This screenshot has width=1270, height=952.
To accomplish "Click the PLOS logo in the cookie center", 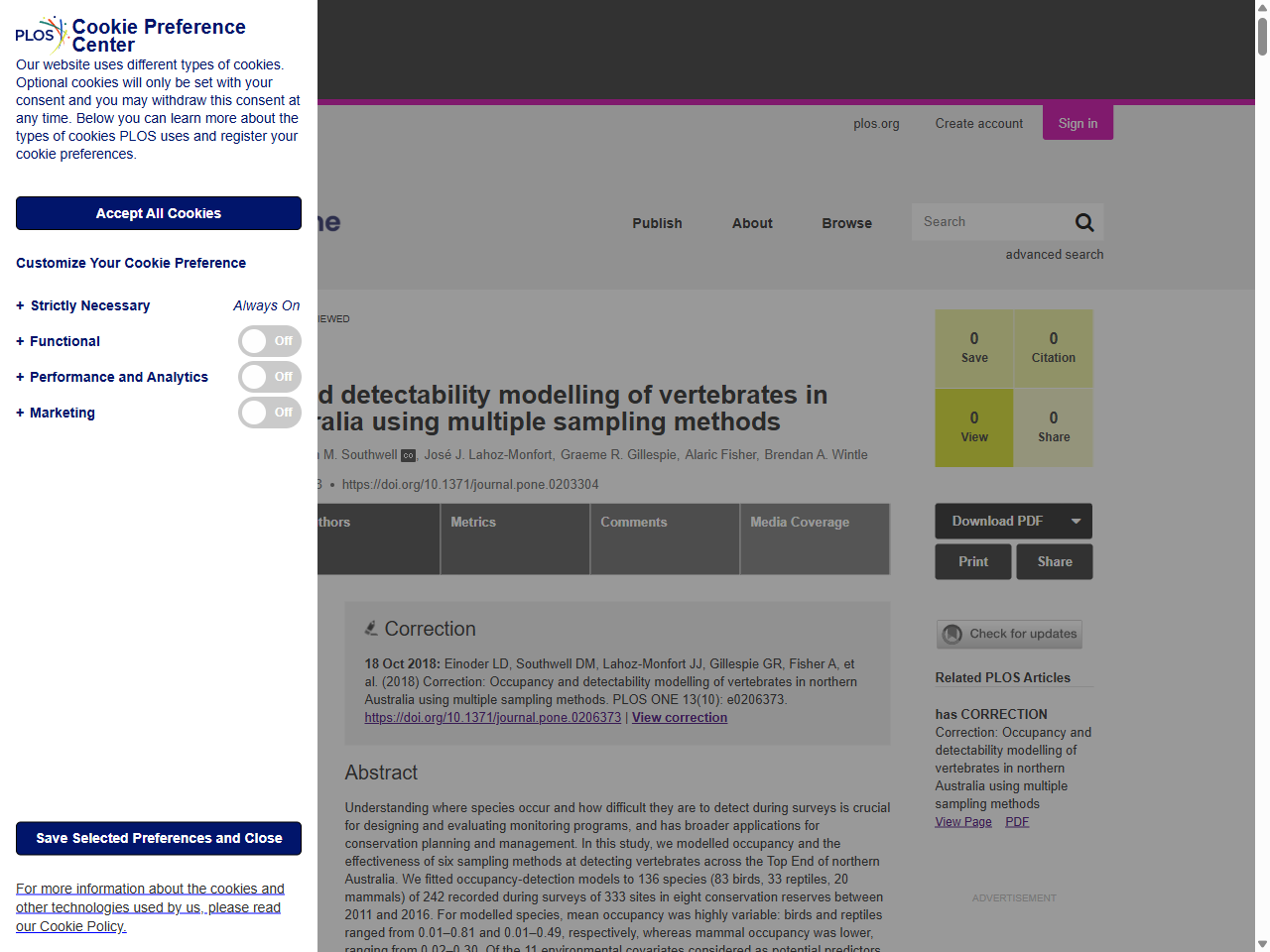I will [38, 35].
